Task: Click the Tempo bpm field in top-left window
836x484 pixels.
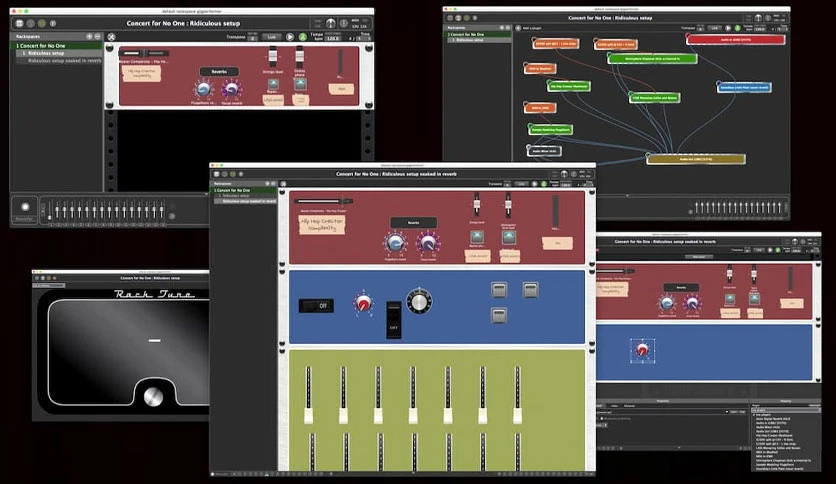Action: coord(333,38)
